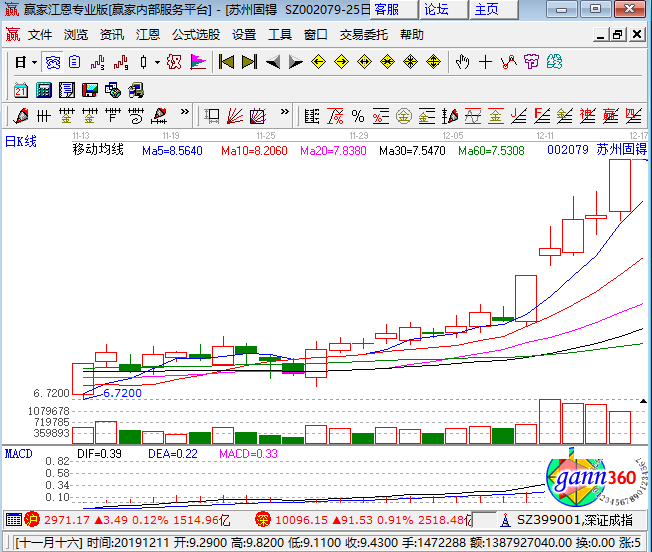Open the 浏览 menu

[76, 34]
